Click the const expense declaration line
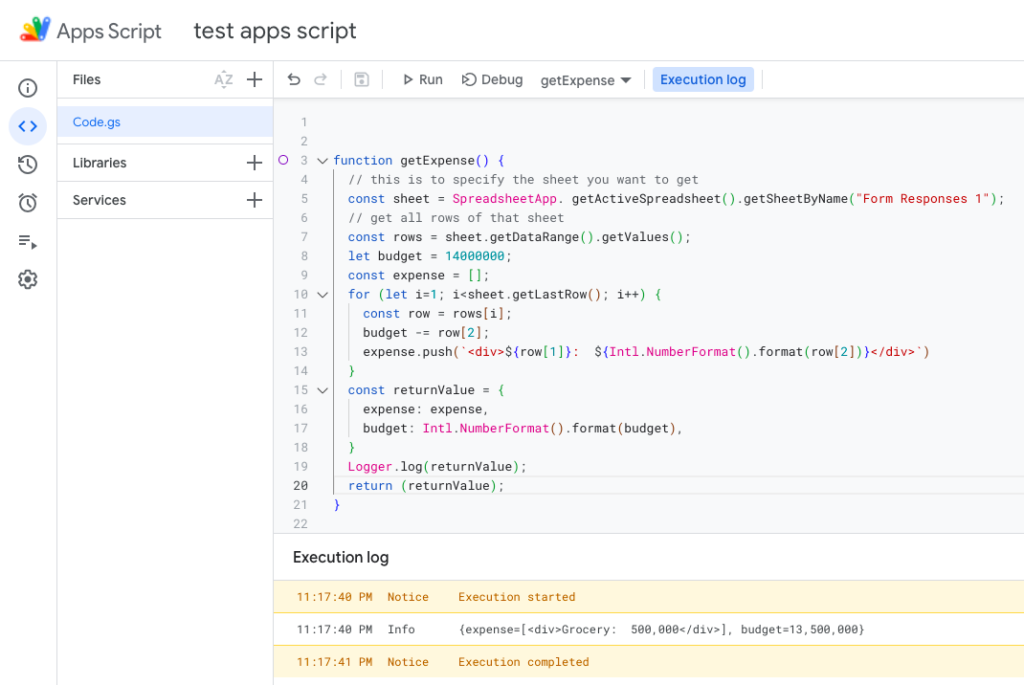The width and height of the screenshot is (1024, 685). point(418,276)
